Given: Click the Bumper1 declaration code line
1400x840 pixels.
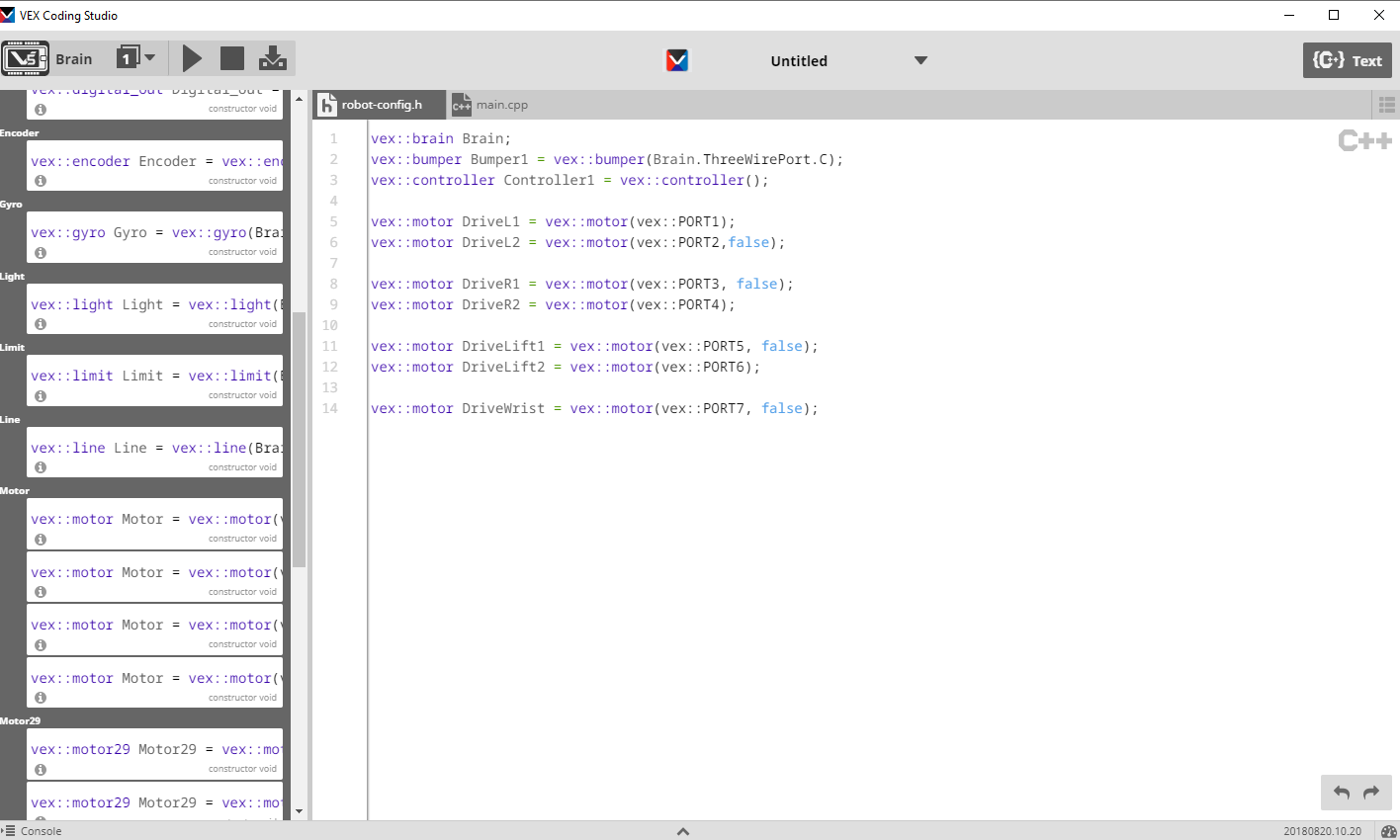Looking at the screenshot, I should (607, 160).
